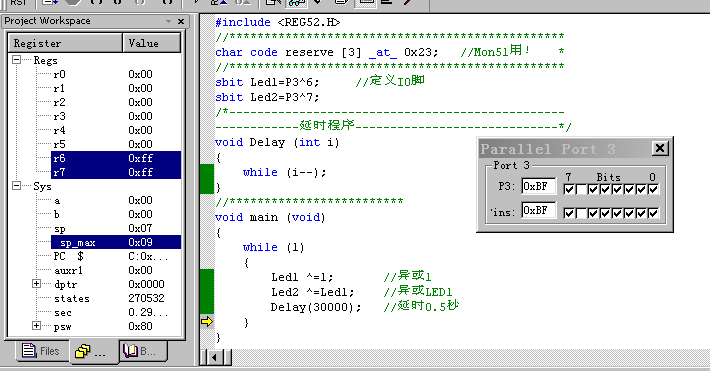Click the 0x0000 dptr value
The image size is (710, 371).
click(x=146, y=284)
